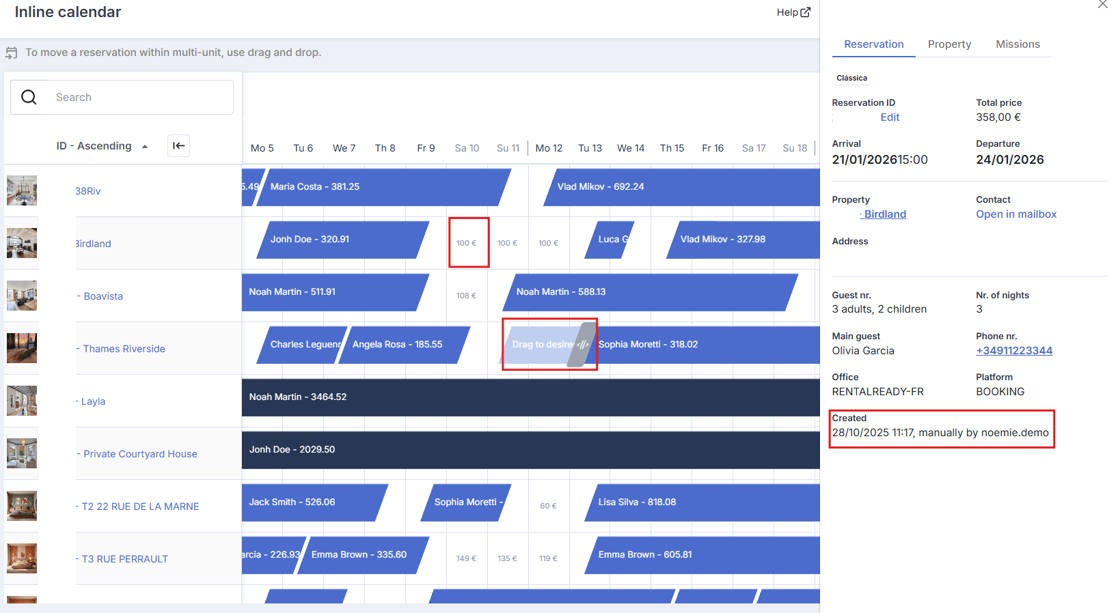Select Lisa Silva - 818.08 reservation
This screenshot has height=613, width=1120.
coord(702,502)
